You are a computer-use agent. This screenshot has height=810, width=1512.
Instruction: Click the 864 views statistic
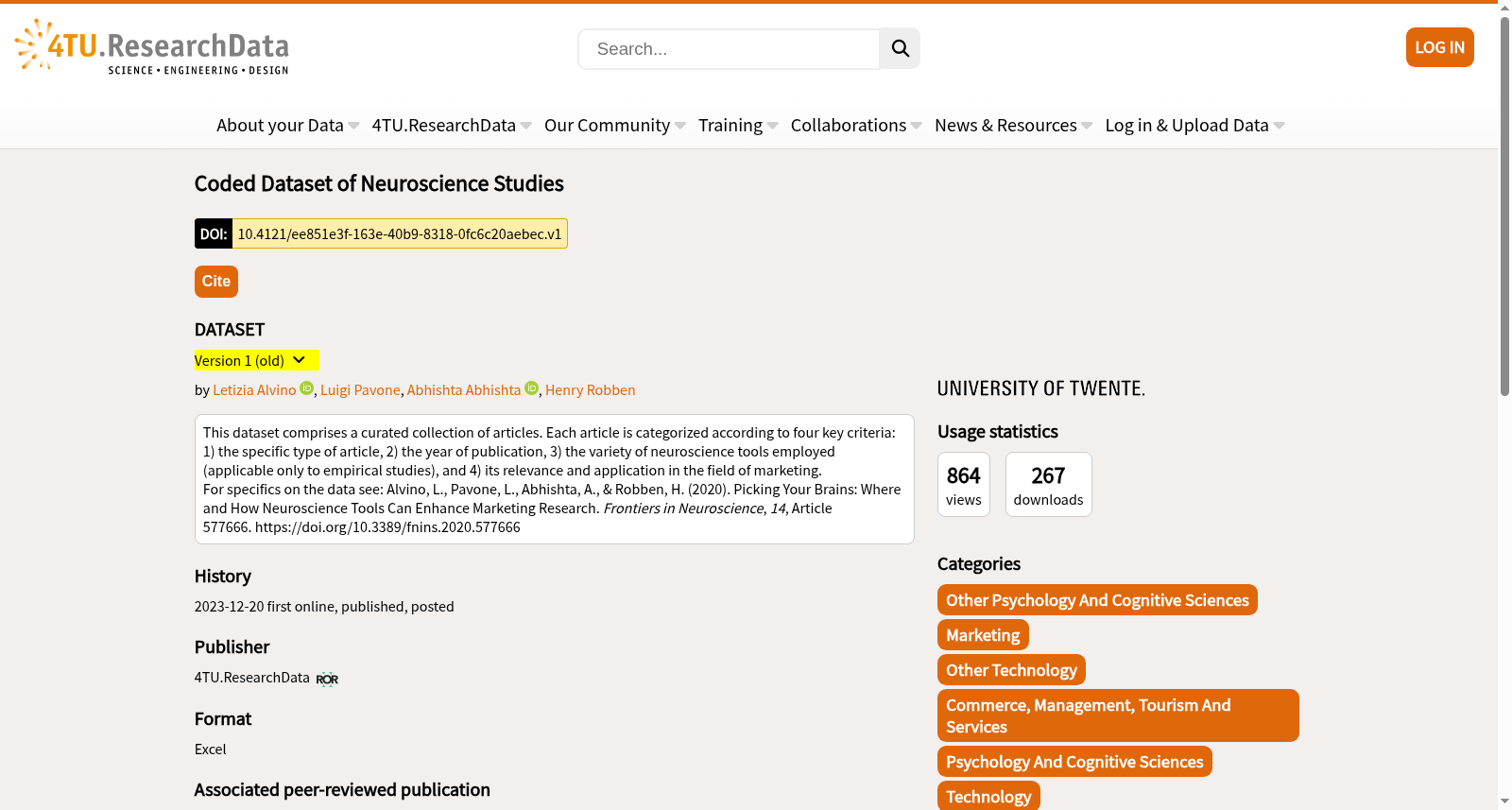964,485
